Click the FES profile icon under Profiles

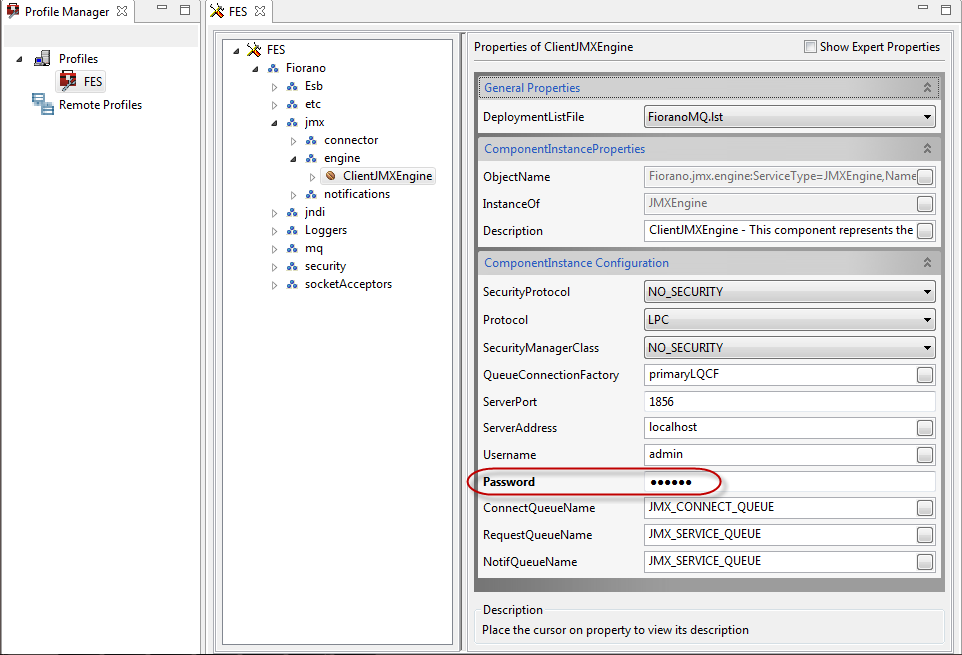(x=68, y=81)
